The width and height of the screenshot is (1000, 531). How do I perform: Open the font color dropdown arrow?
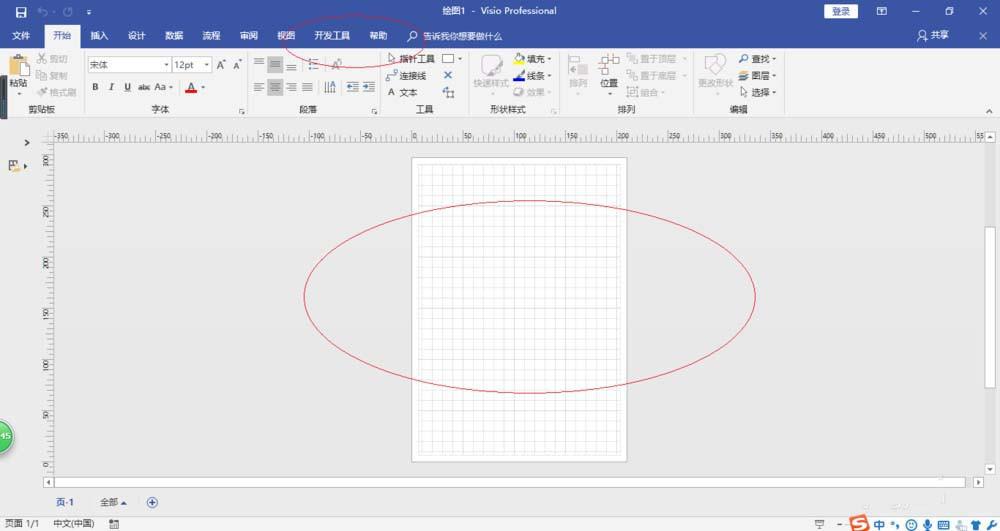pos(203,87)
